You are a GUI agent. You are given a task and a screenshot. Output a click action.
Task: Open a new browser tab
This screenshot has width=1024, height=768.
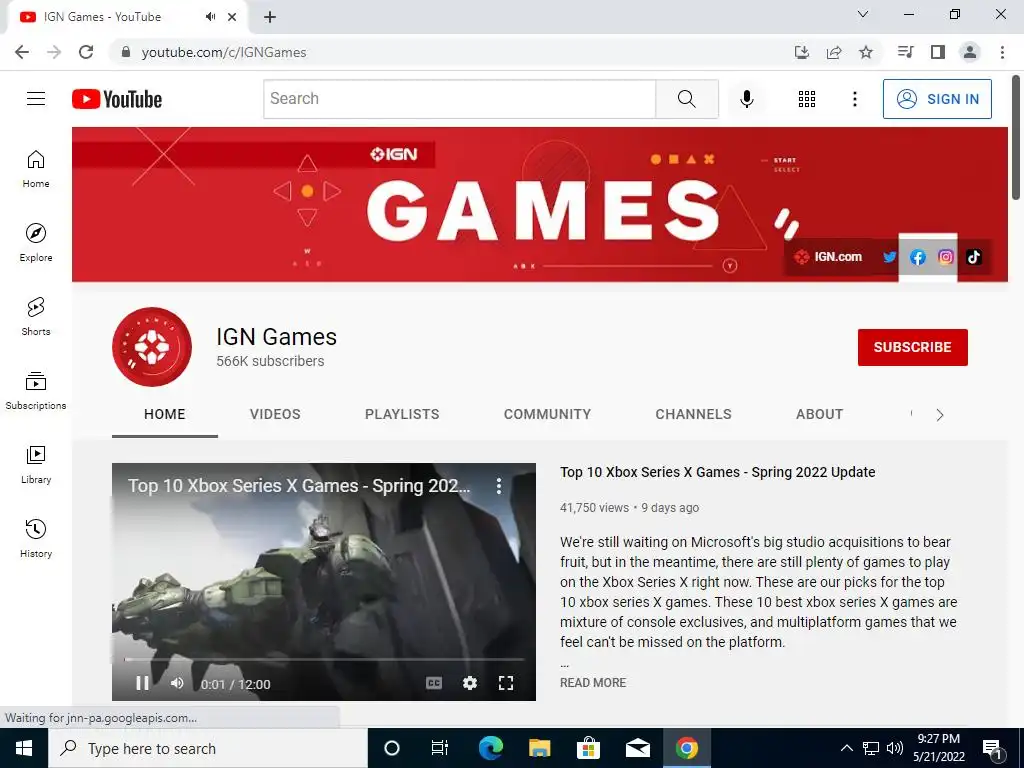click(270, 17)
